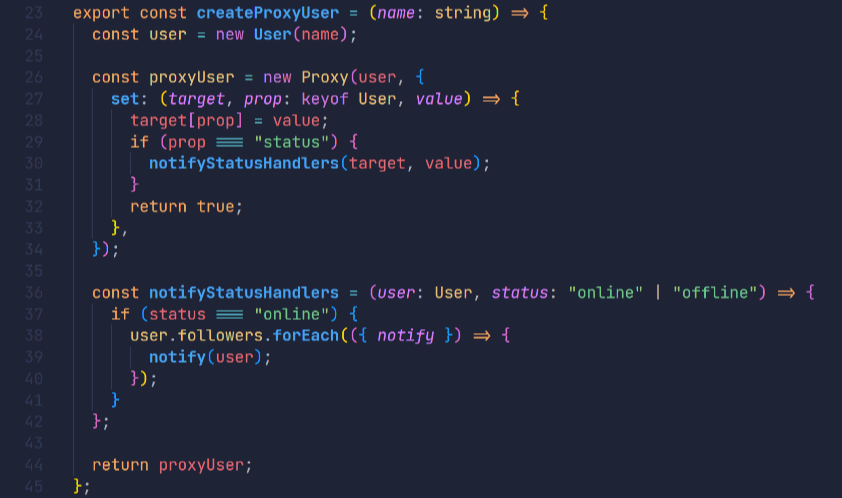Image resolution: width=842 pixels, height=498 pixels.
Task: Click the forEach method call
Action: (306, 335)
